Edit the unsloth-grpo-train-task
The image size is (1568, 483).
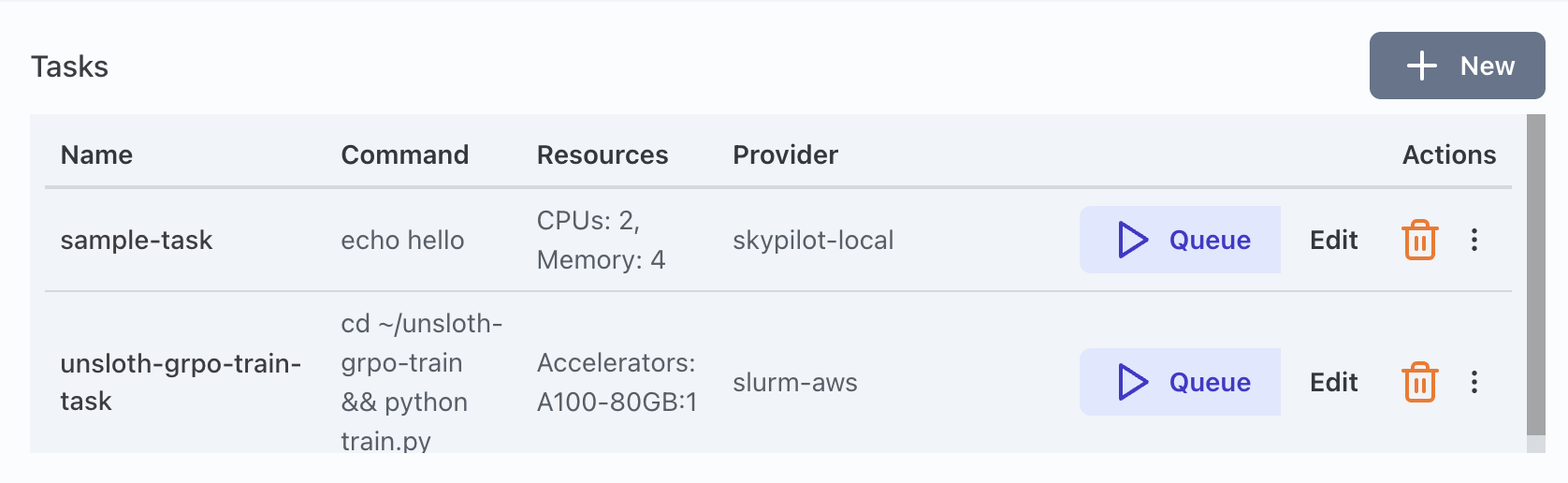coord(1333,383)
